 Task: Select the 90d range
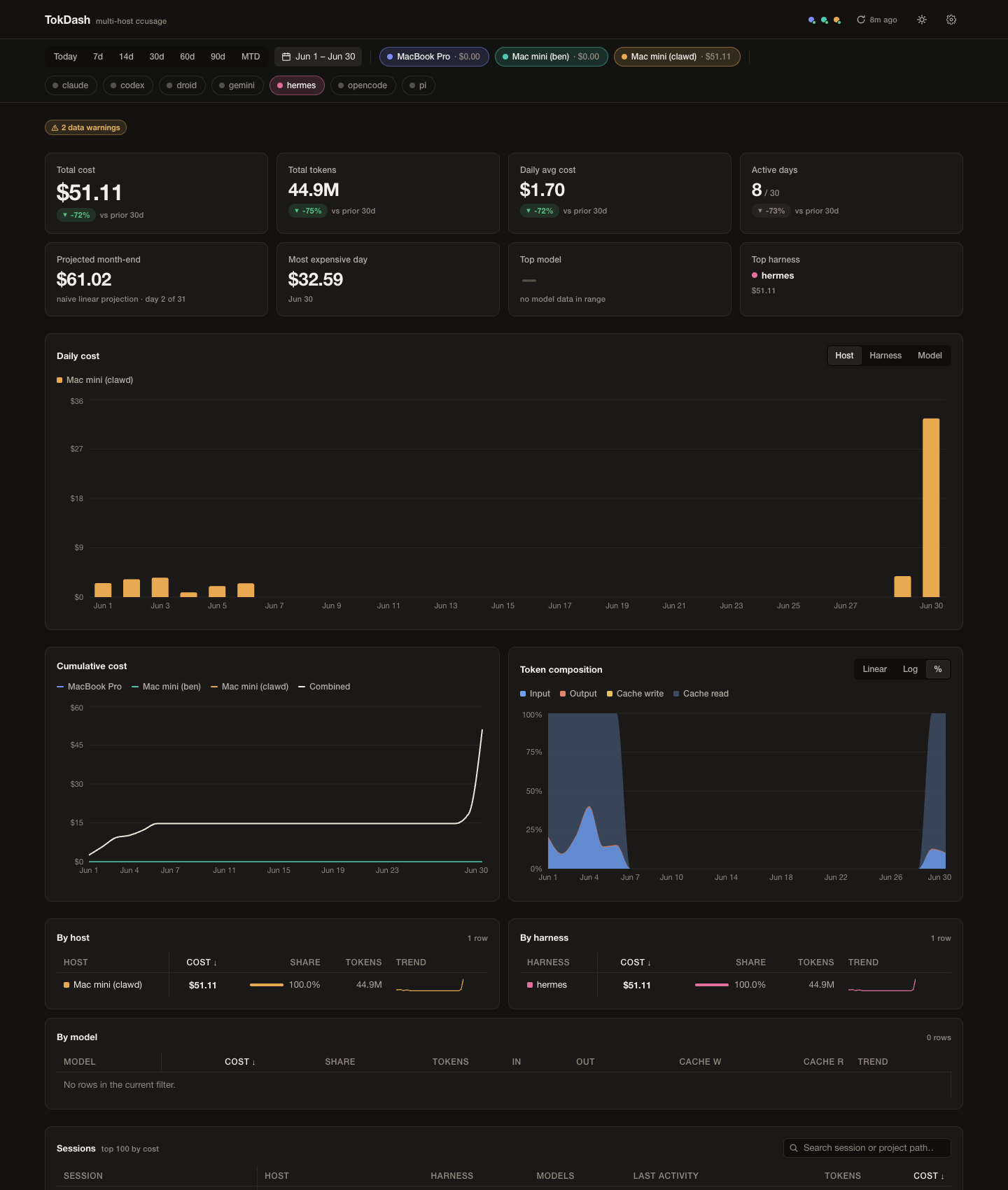(x=218, y=57)
